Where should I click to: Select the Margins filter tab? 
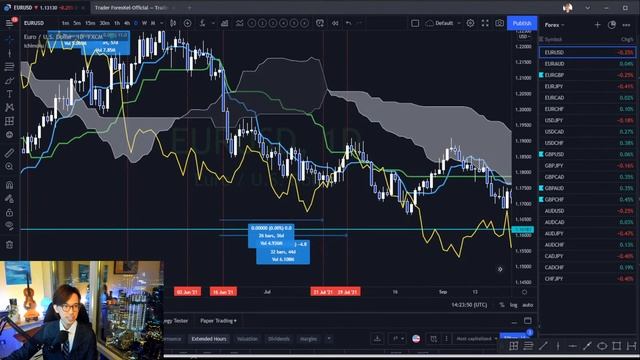click(x=309, y=339)
